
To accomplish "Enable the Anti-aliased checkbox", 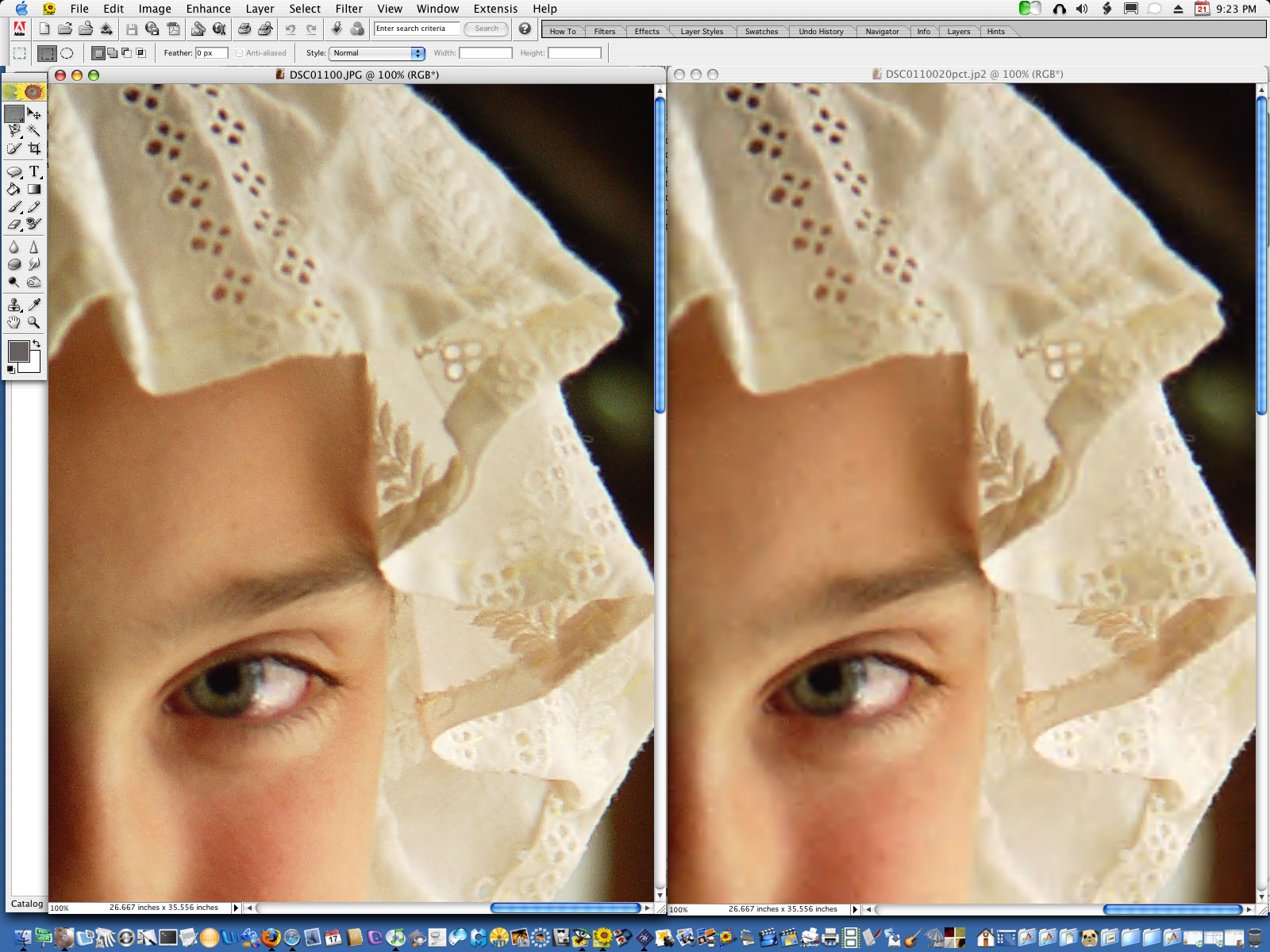I will (240, 53).
